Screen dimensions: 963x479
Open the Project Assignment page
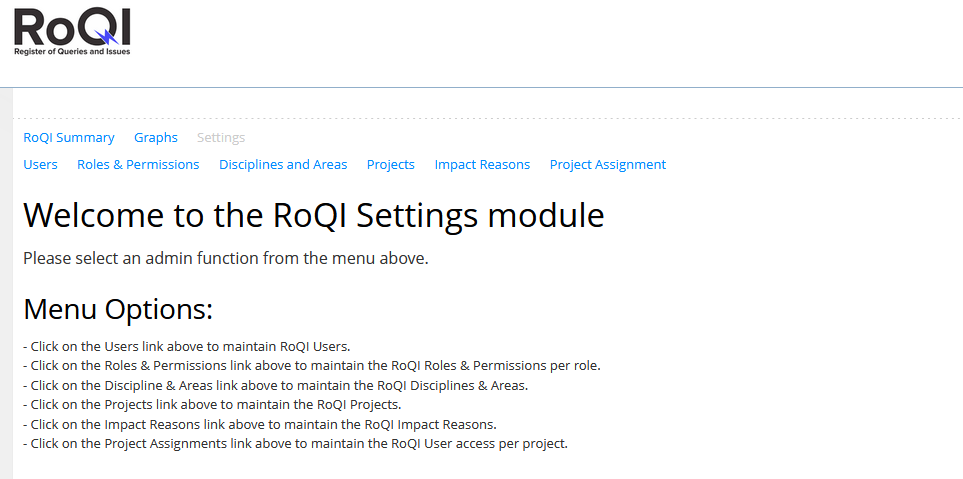coord(608,165)
